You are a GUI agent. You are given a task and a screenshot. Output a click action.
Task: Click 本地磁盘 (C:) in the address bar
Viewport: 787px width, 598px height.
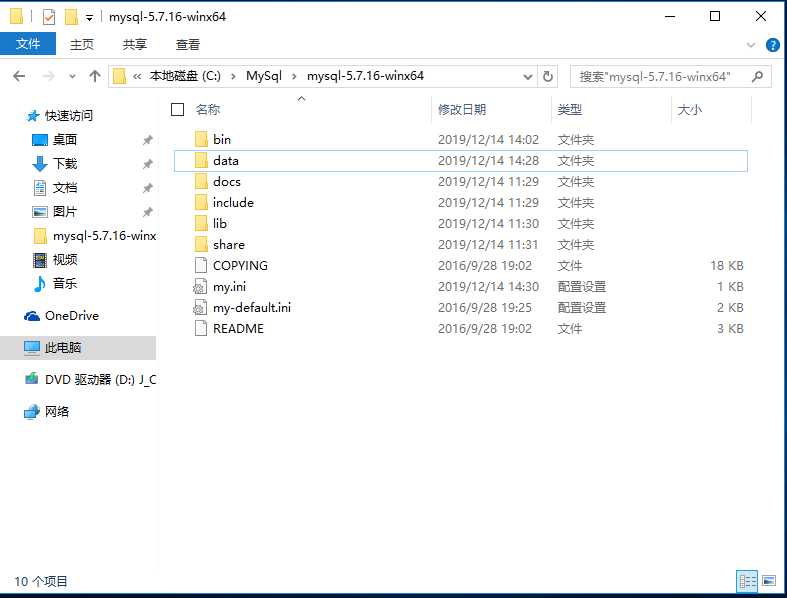(x=185, y=76)
